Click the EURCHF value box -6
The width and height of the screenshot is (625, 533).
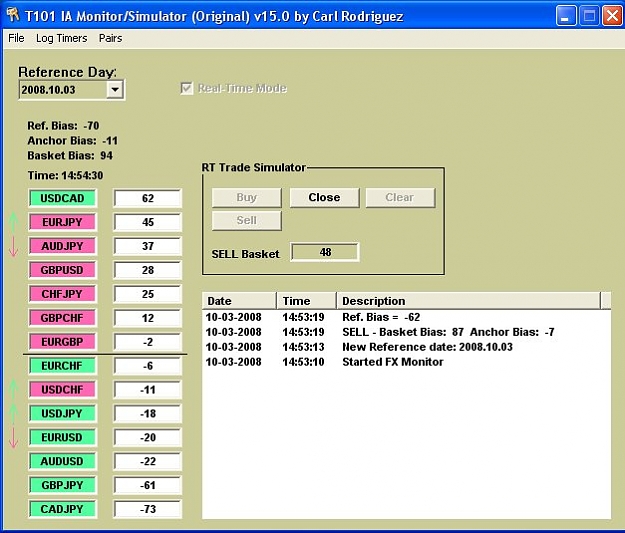(147, 366)
